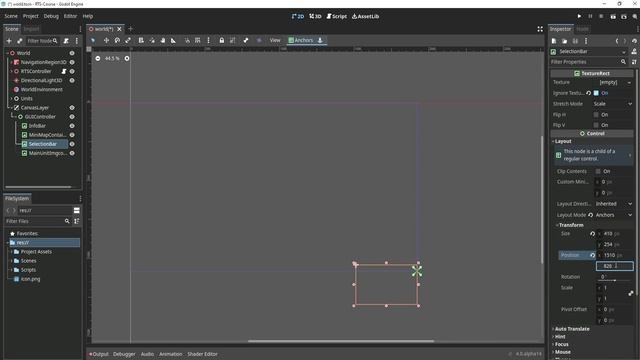Screen dimensions: 640x360
Task: Go back in Inspector object history
Action: [x=617, y=41]
